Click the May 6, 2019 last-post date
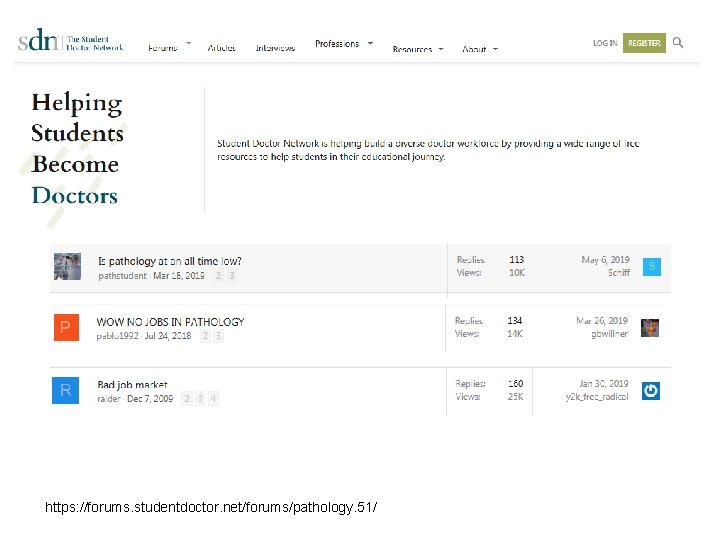720x540 pixels. click(x=605, y=260)
